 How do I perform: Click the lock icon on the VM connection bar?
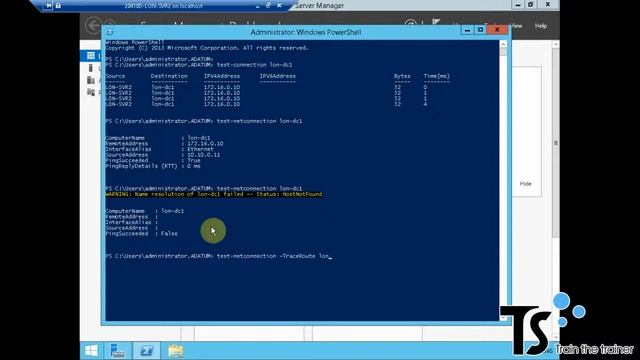click(58, 6)
